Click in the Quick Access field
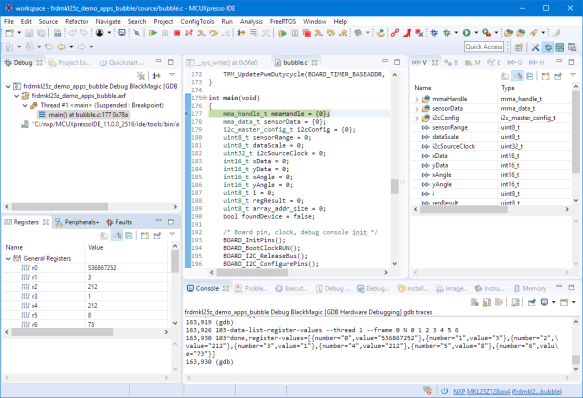The width and height of the screenshot is (583, 398). click(484, 46)
